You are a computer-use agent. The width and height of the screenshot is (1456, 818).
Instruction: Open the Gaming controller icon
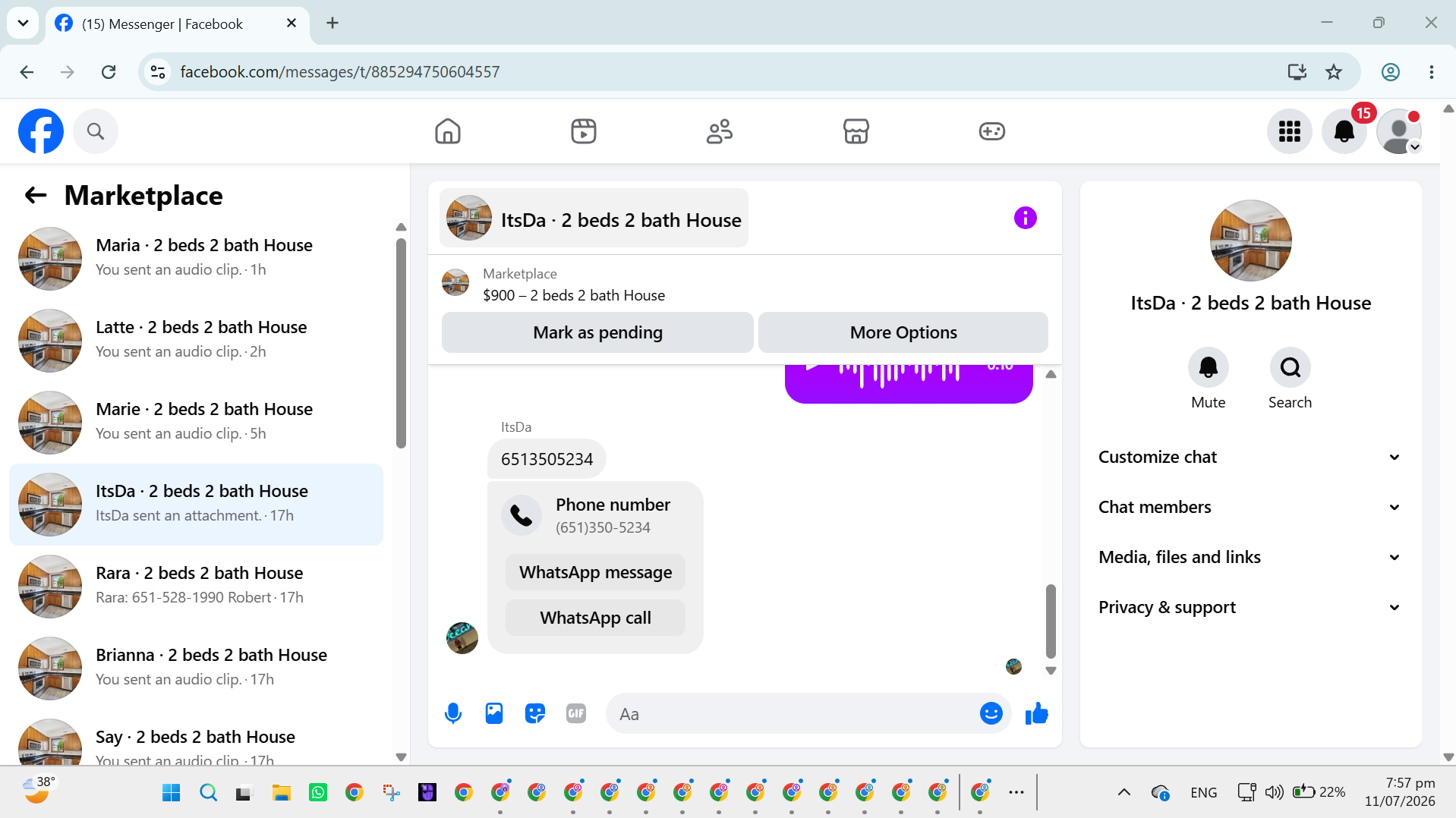[x=992, y=131]
